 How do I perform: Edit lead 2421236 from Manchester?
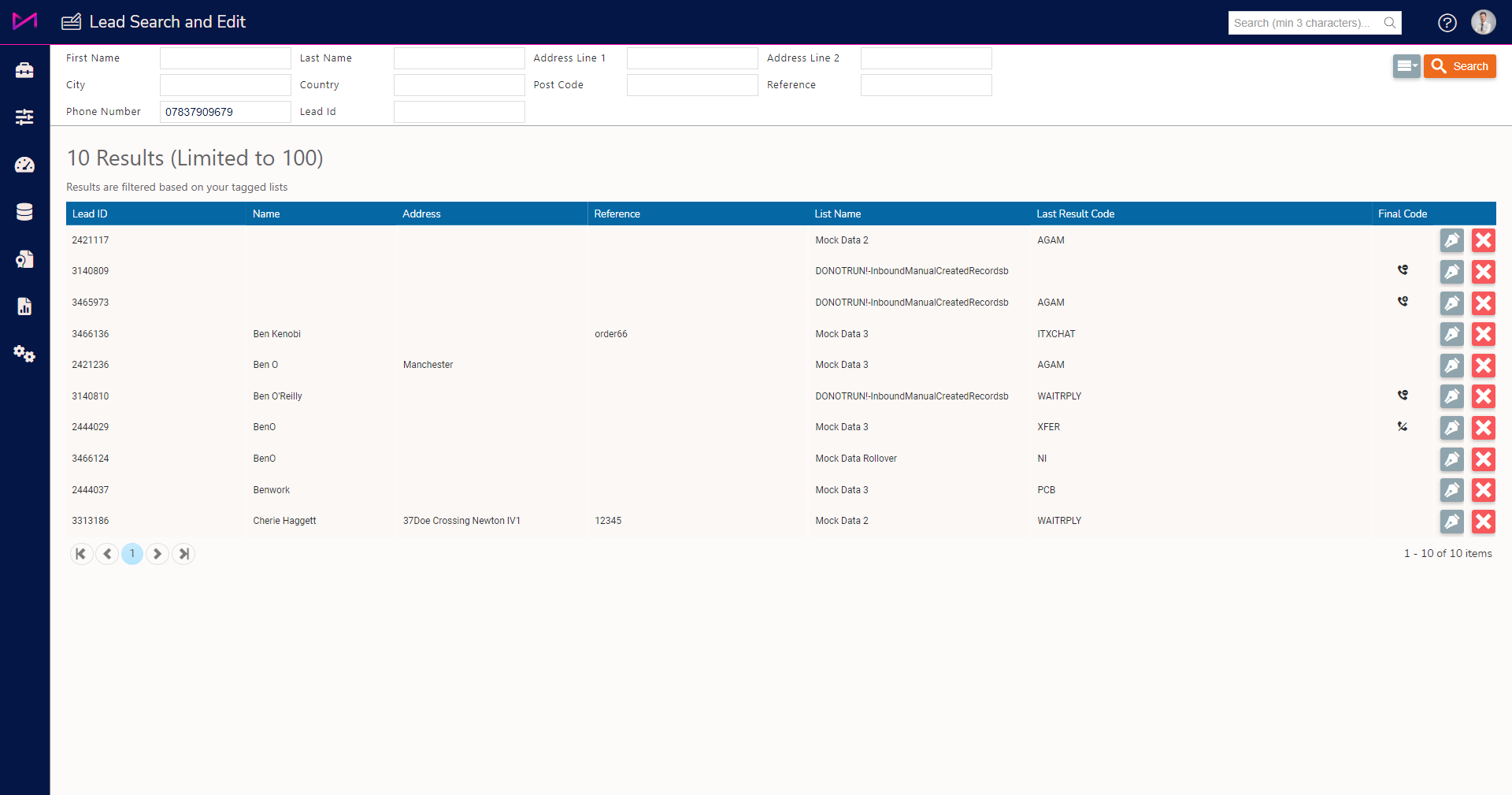point(1452,366)
